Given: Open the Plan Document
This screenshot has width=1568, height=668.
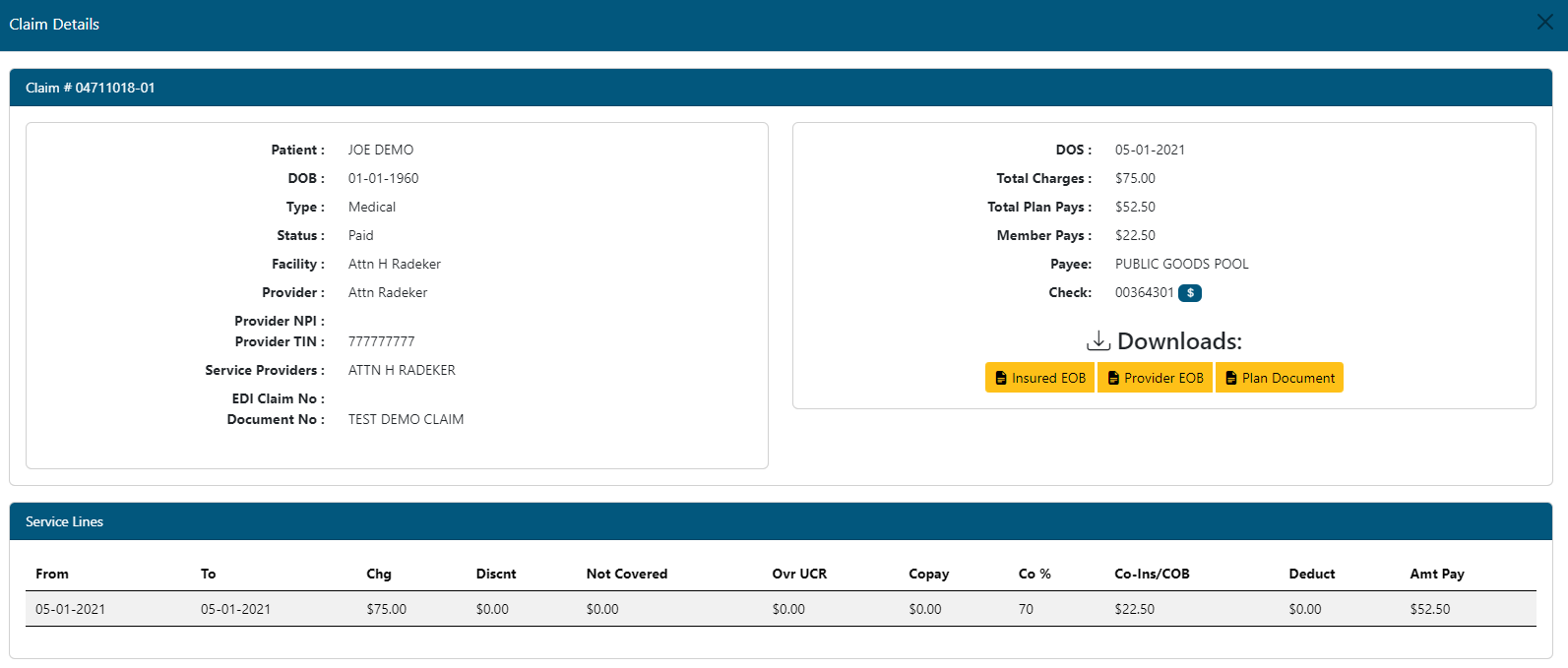Looking at the screenshot, I should (x=1279, y=378).
